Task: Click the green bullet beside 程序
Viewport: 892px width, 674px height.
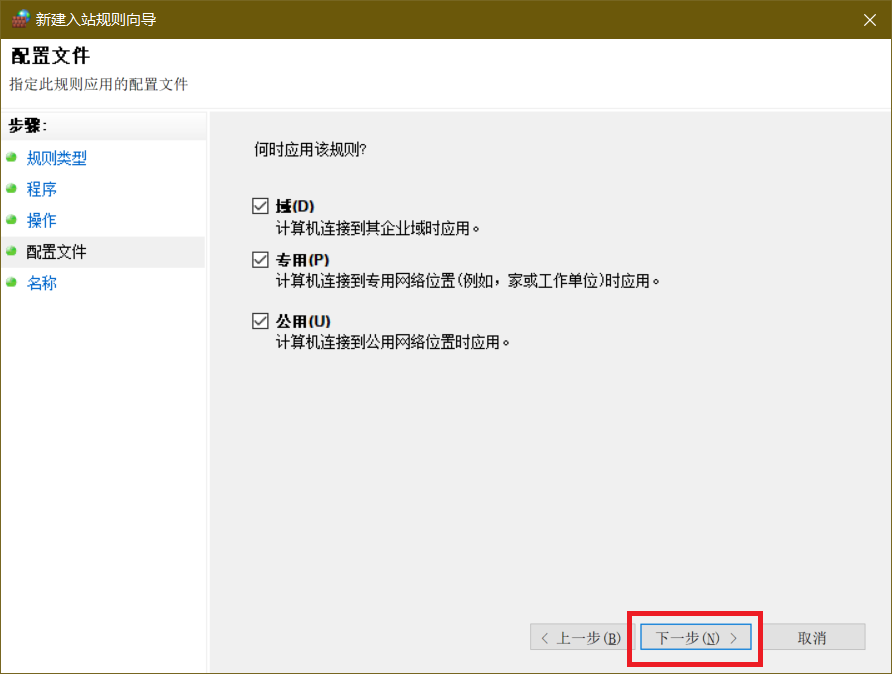Action: pyautogui.click(x=11, y=189)
